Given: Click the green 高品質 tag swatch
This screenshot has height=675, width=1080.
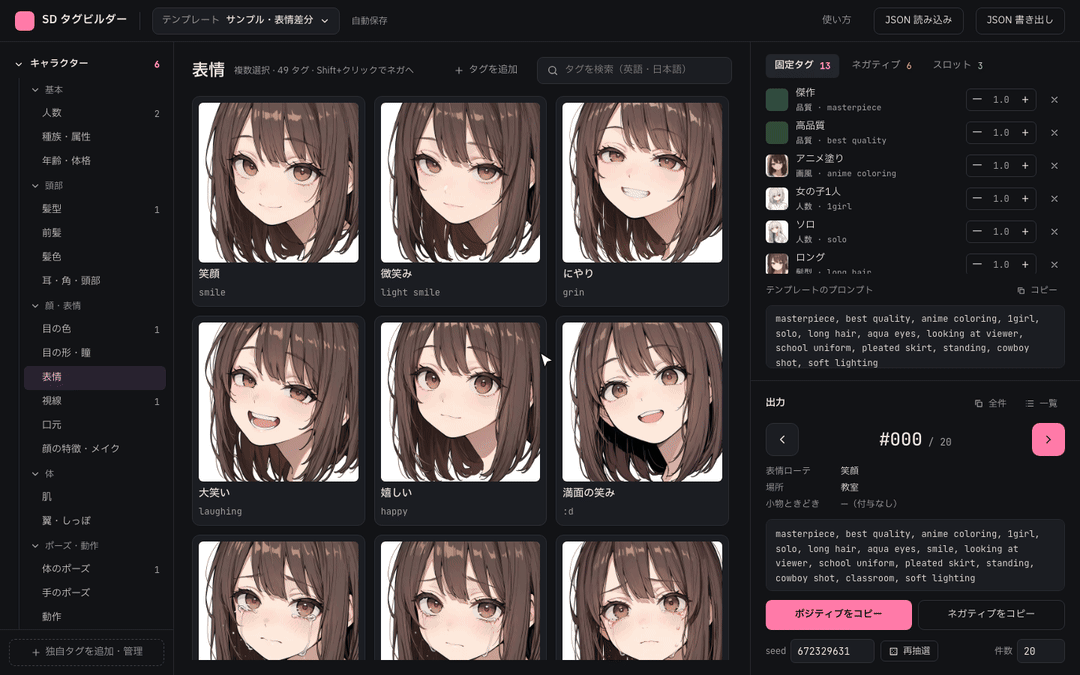Looking at the screenshot, I should click(777, 133).
